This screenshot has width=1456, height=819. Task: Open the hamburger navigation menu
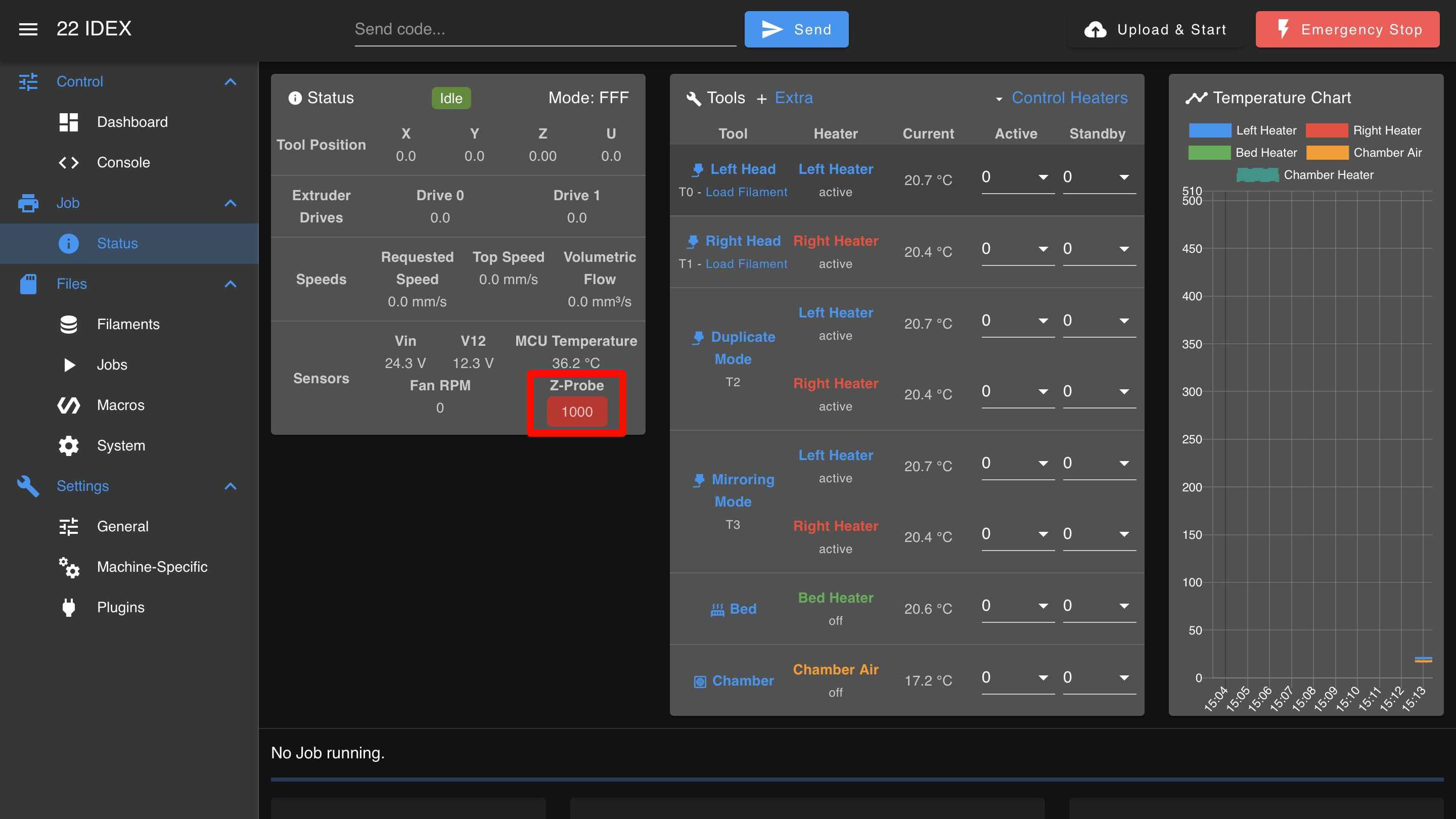[x=28, y=29]
